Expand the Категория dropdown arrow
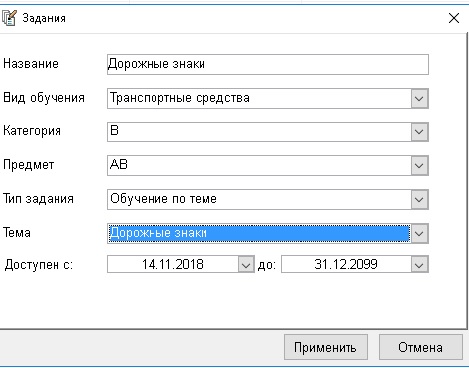Image resolution: width=469 pixels, height=368 pixels. coord(419,132)
